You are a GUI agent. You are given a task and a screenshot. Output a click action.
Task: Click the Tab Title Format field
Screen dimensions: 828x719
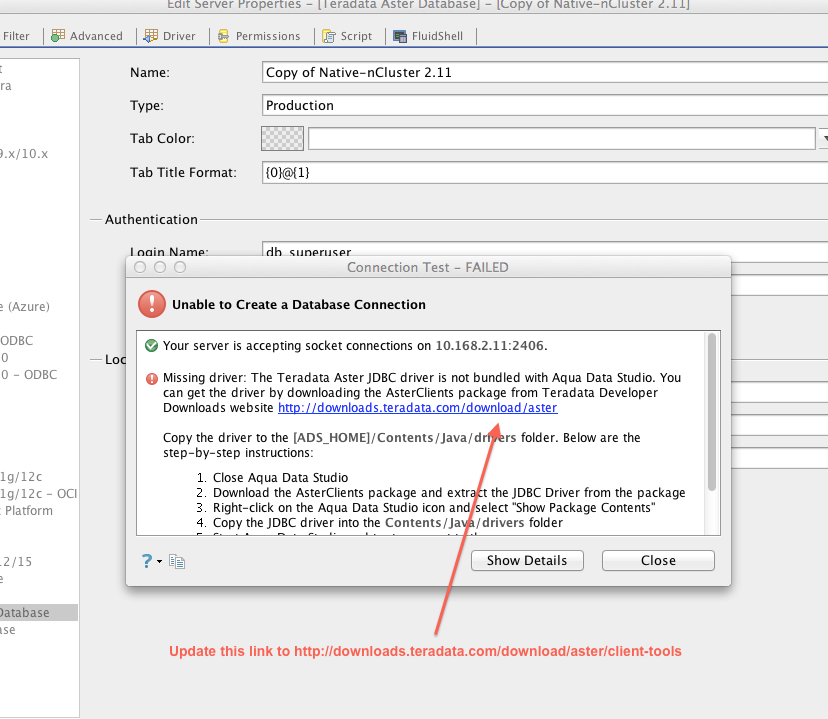(544, 173)
